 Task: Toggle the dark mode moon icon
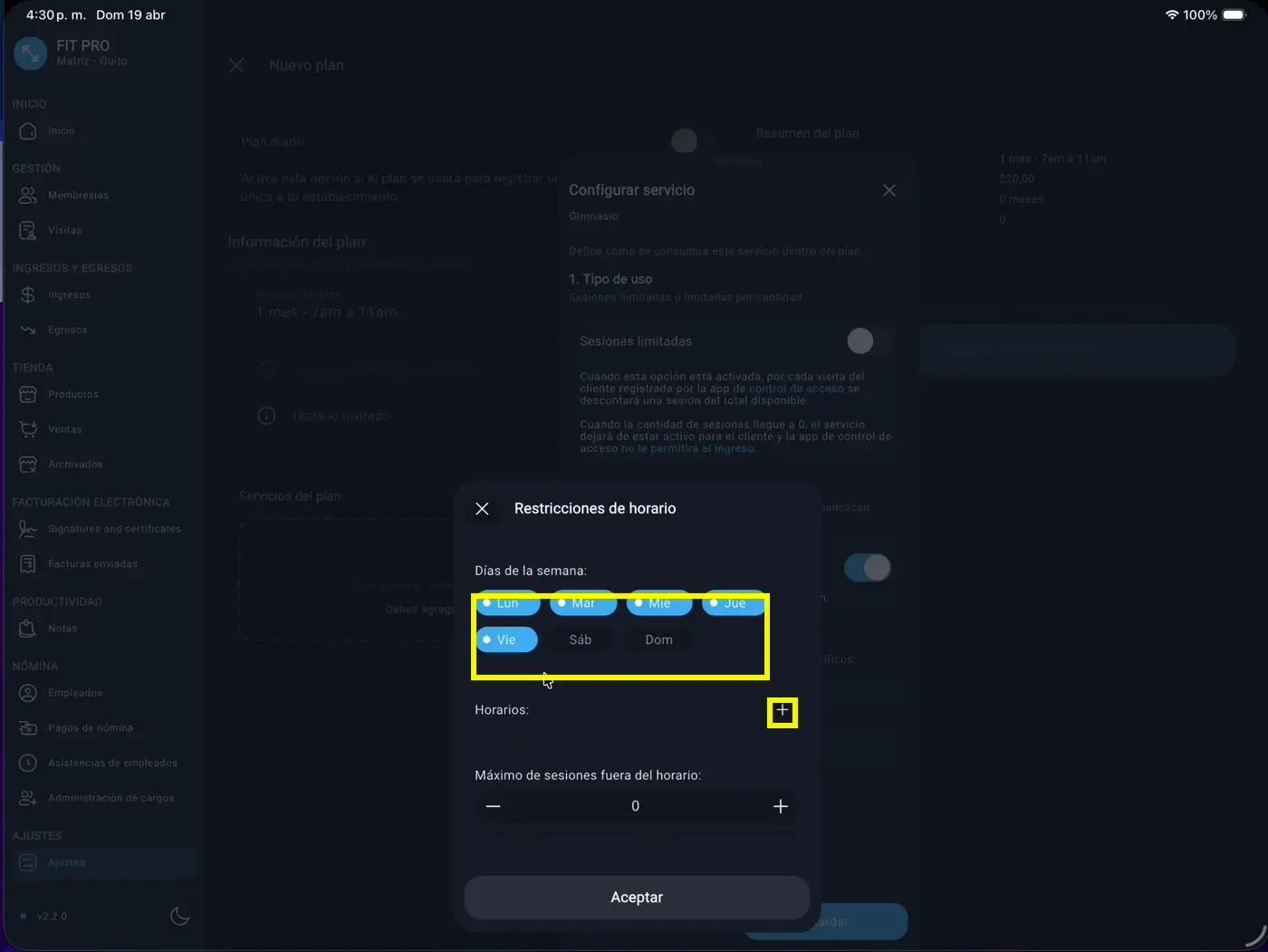pos(179,916)
